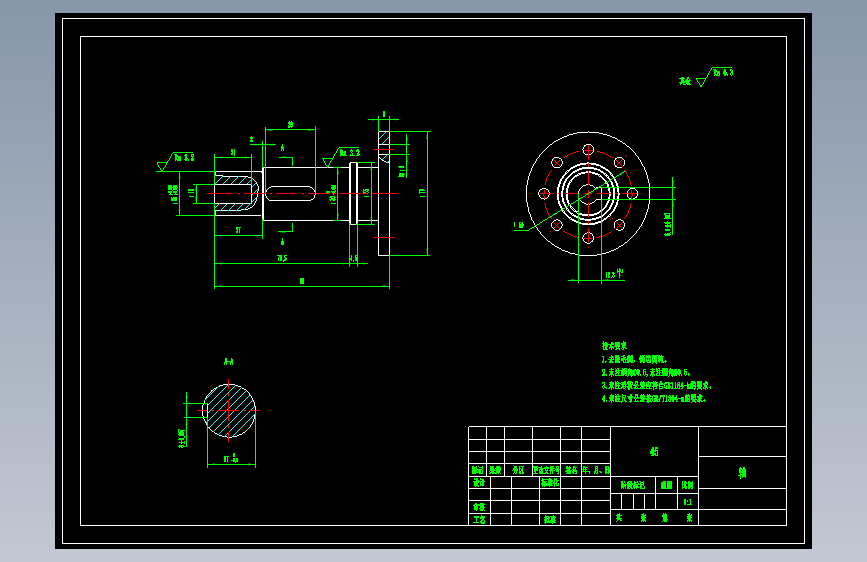Click the '比例' header cell
The image size is (867, 562).
pyautogui.click(x=687, y=485)
